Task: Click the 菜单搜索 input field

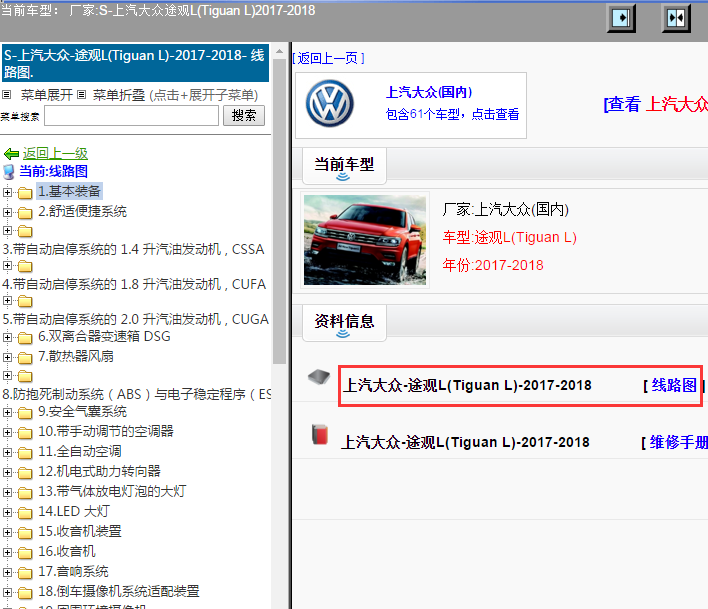Action: point(131,116)
